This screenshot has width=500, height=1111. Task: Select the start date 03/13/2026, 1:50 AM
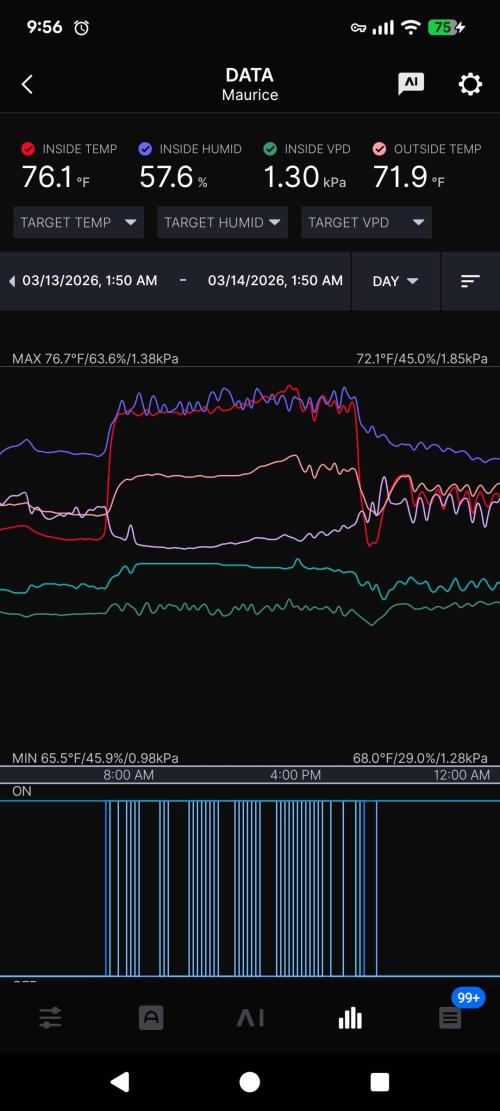coord(90,281)
